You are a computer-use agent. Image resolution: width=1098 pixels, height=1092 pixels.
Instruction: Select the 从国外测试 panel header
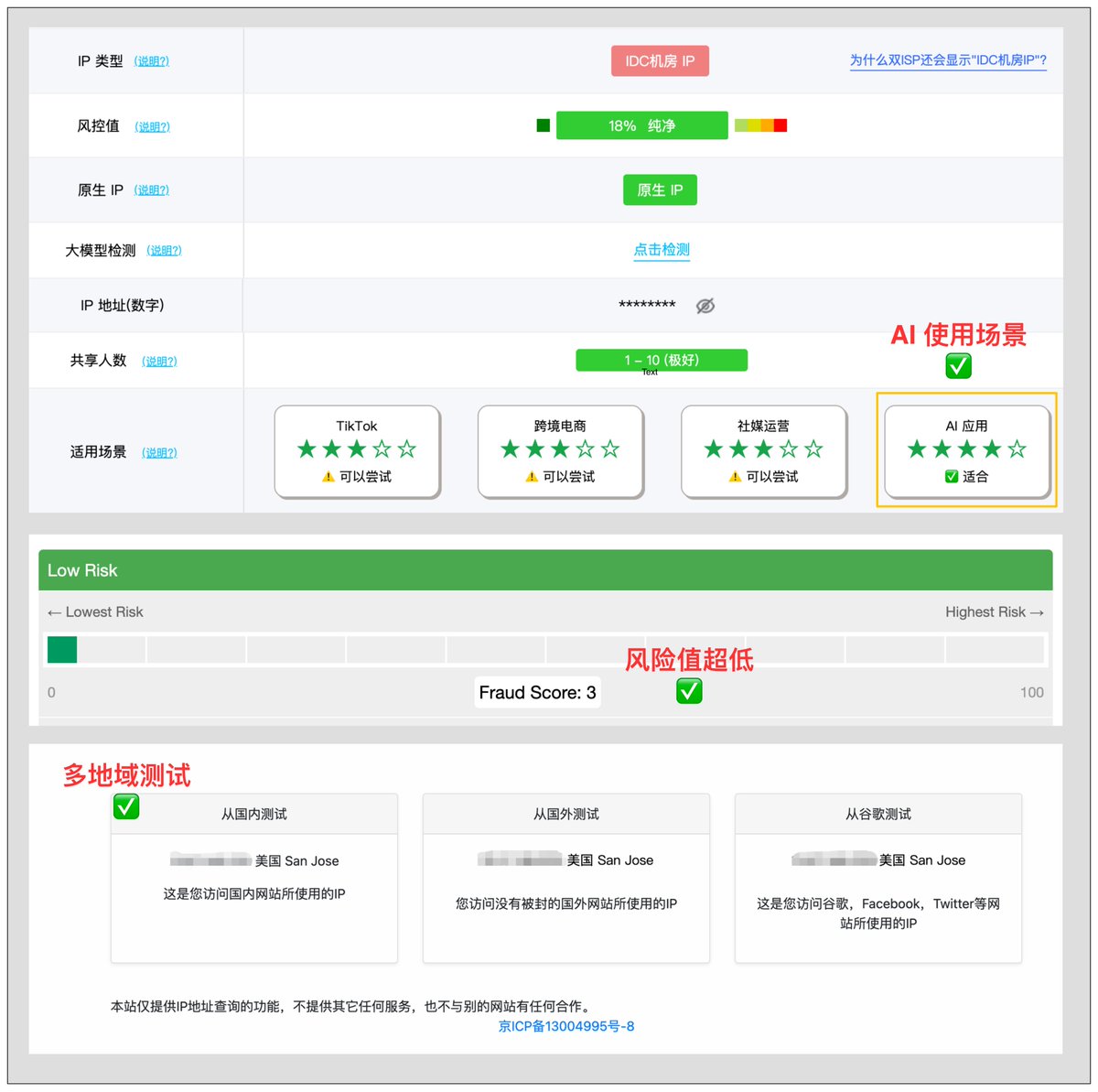(x=566, y=814)
